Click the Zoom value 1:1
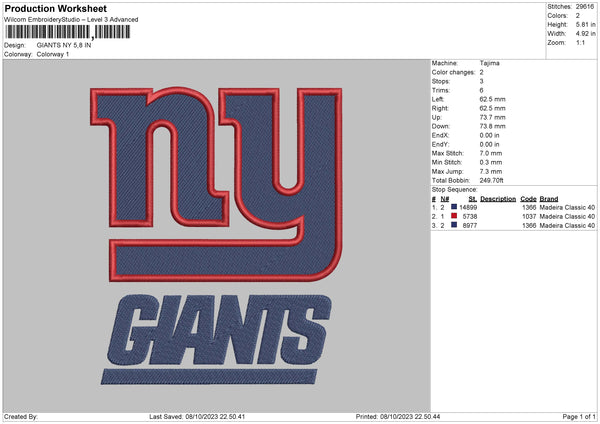Screen dimensions: 600x424 (x=580, y=42)
